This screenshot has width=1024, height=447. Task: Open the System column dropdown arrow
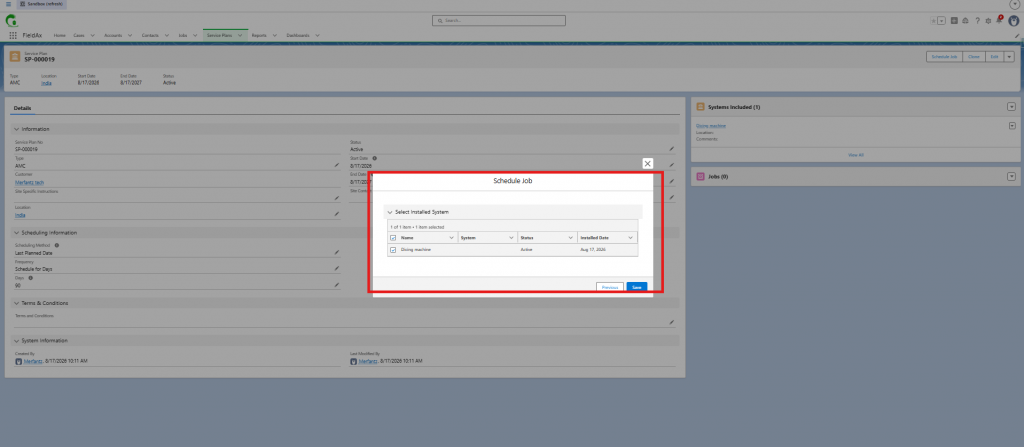pos(511,238)
